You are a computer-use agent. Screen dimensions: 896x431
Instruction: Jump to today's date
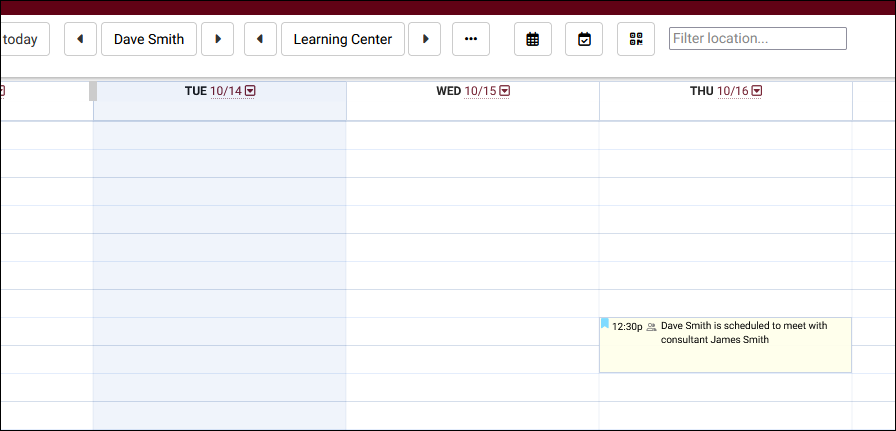(x=22, y=39)
